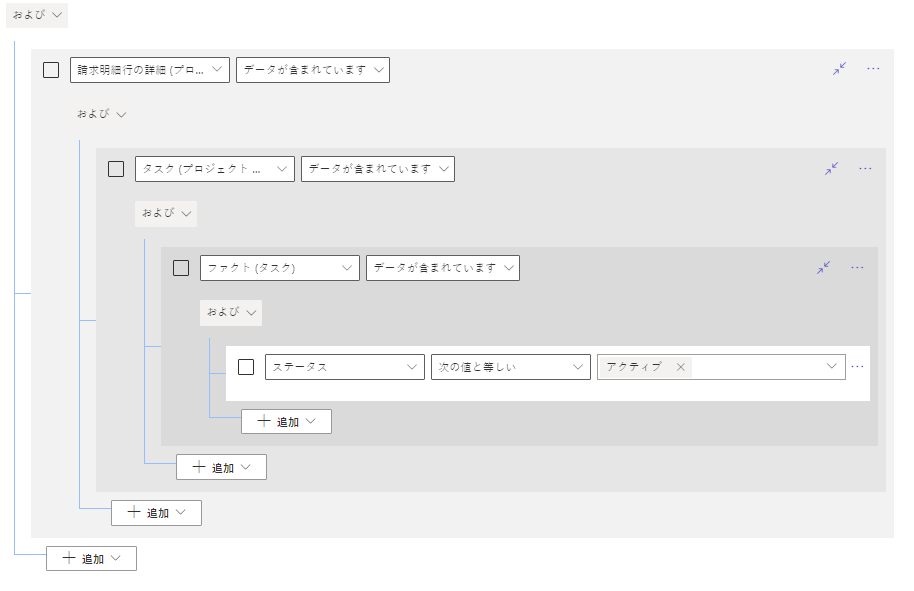Remove the アクティブ value tag
This screenshot has height=591, width=914.
pyautogui.click(x=681, y=367)
